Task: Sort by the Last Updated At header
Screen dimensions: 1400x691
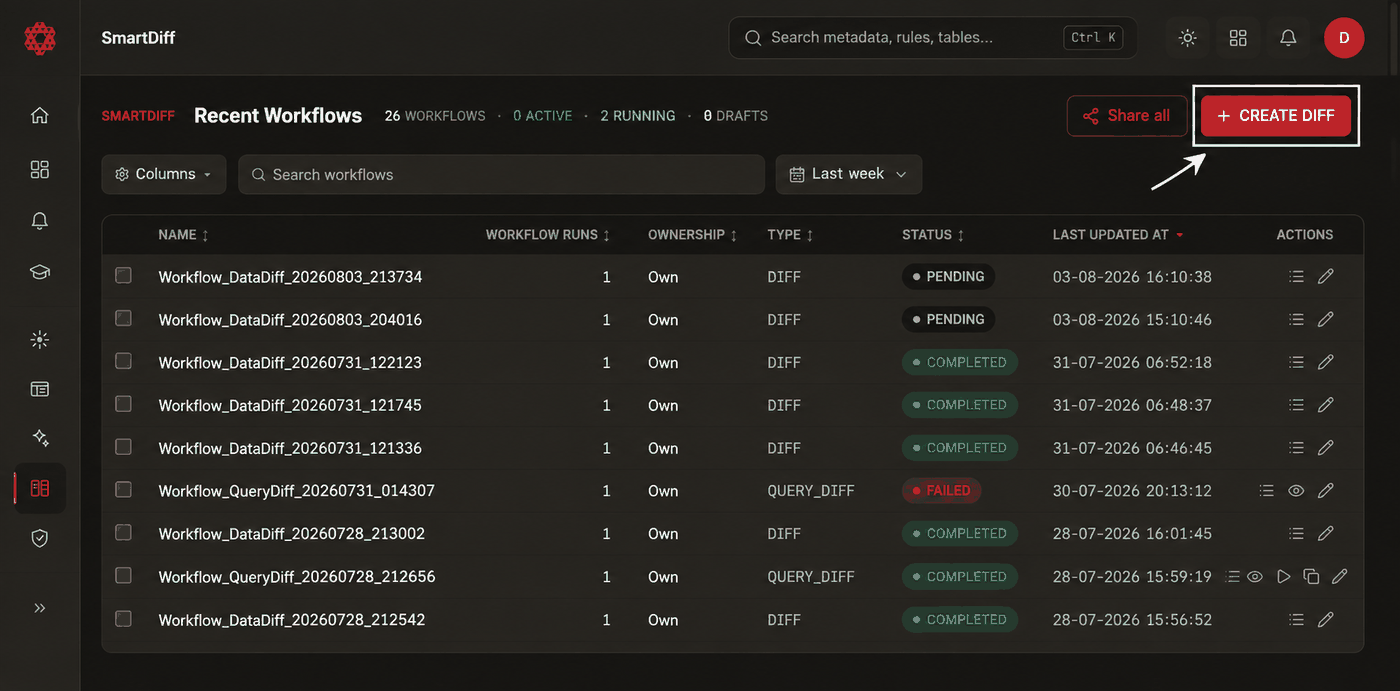Action: tap(1118, 235)
